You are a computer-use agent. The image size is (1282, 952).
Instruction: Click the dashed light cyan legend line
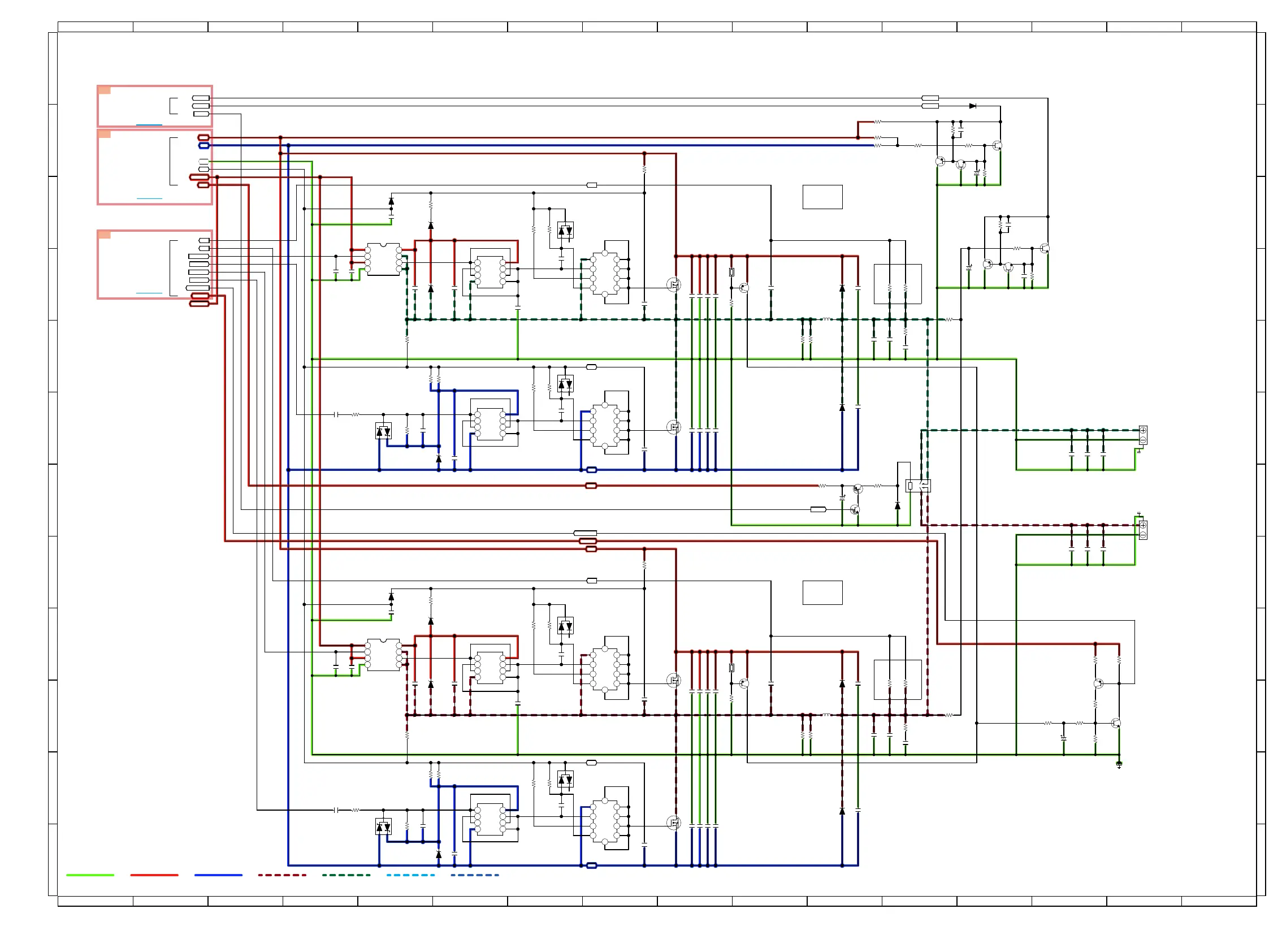tap(411, 875)
